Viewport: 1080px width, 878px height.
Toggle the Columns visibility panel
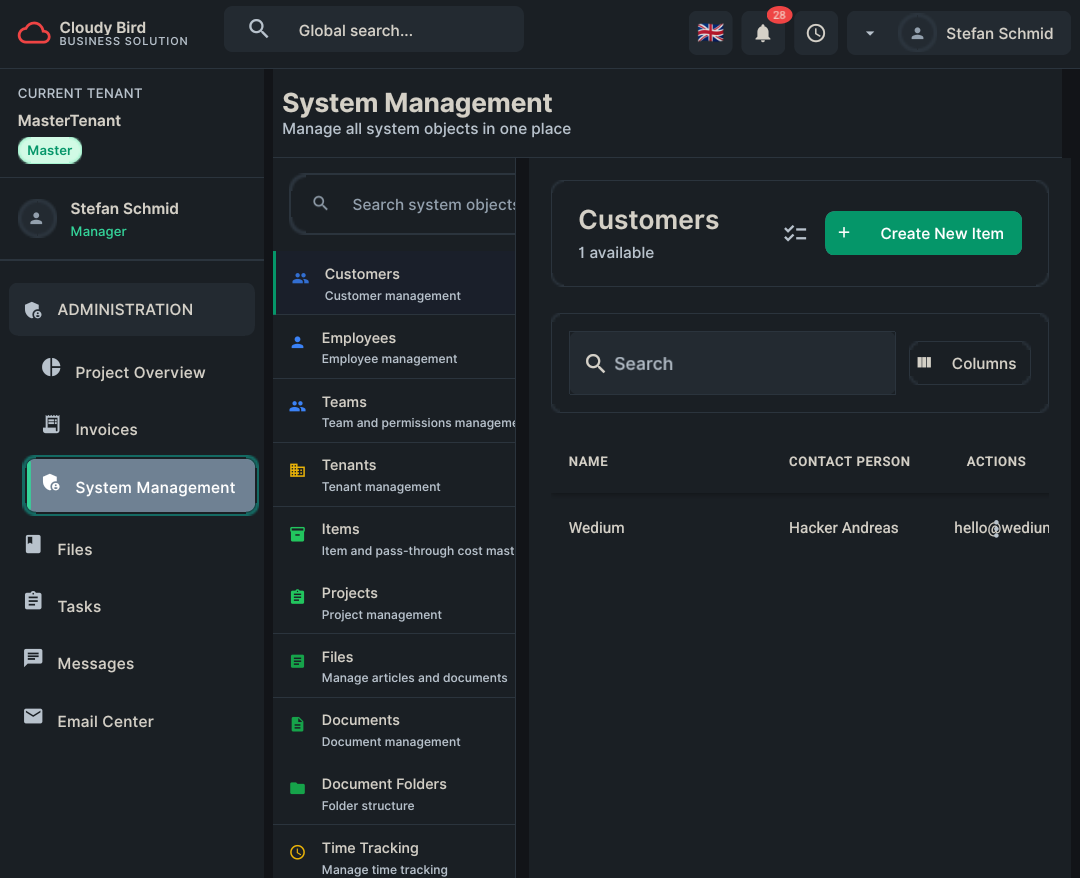(x=969, y=363)
